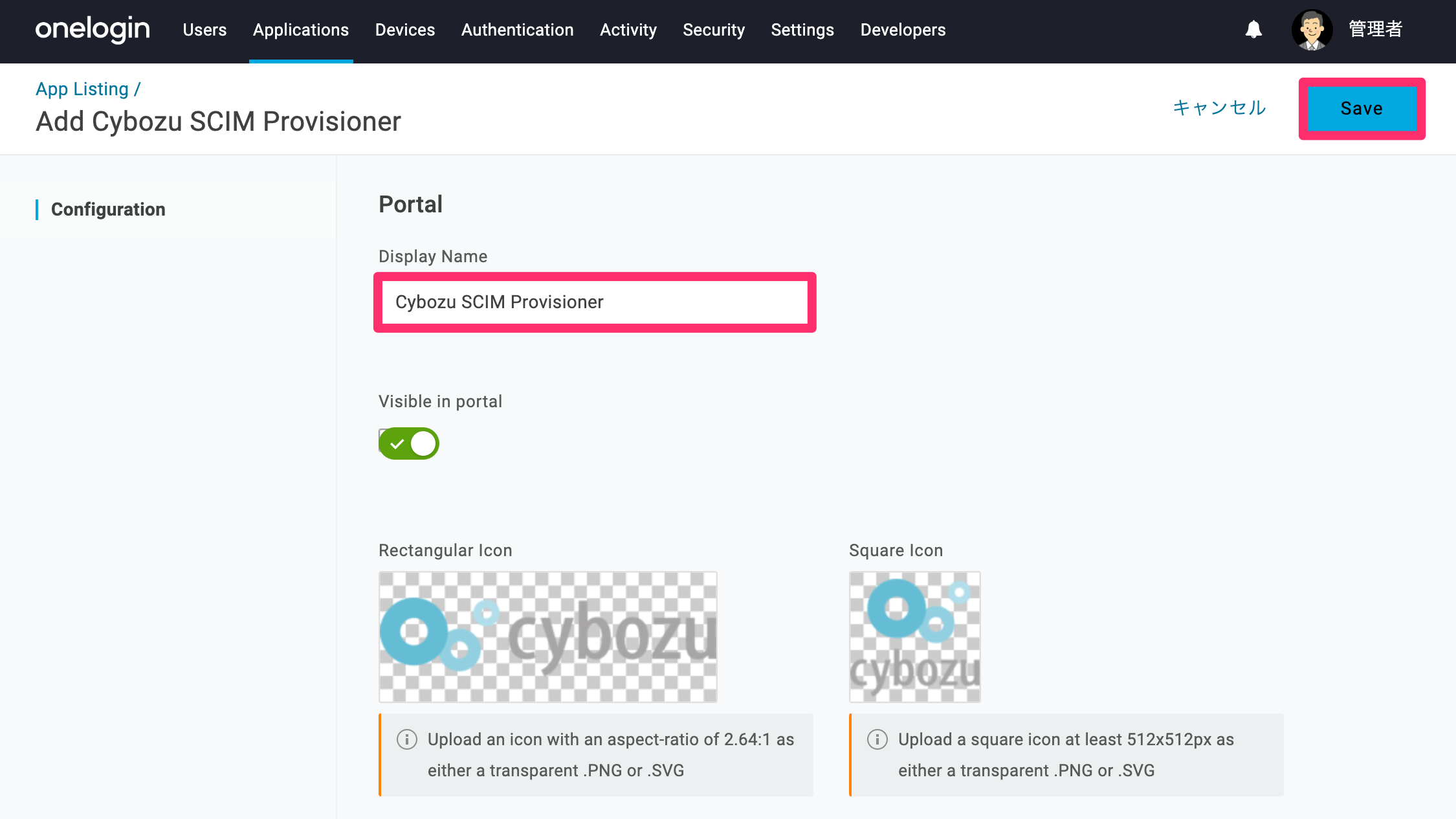Open the Applications menu
The image size is (1456, 819).
tap(301, 30)
